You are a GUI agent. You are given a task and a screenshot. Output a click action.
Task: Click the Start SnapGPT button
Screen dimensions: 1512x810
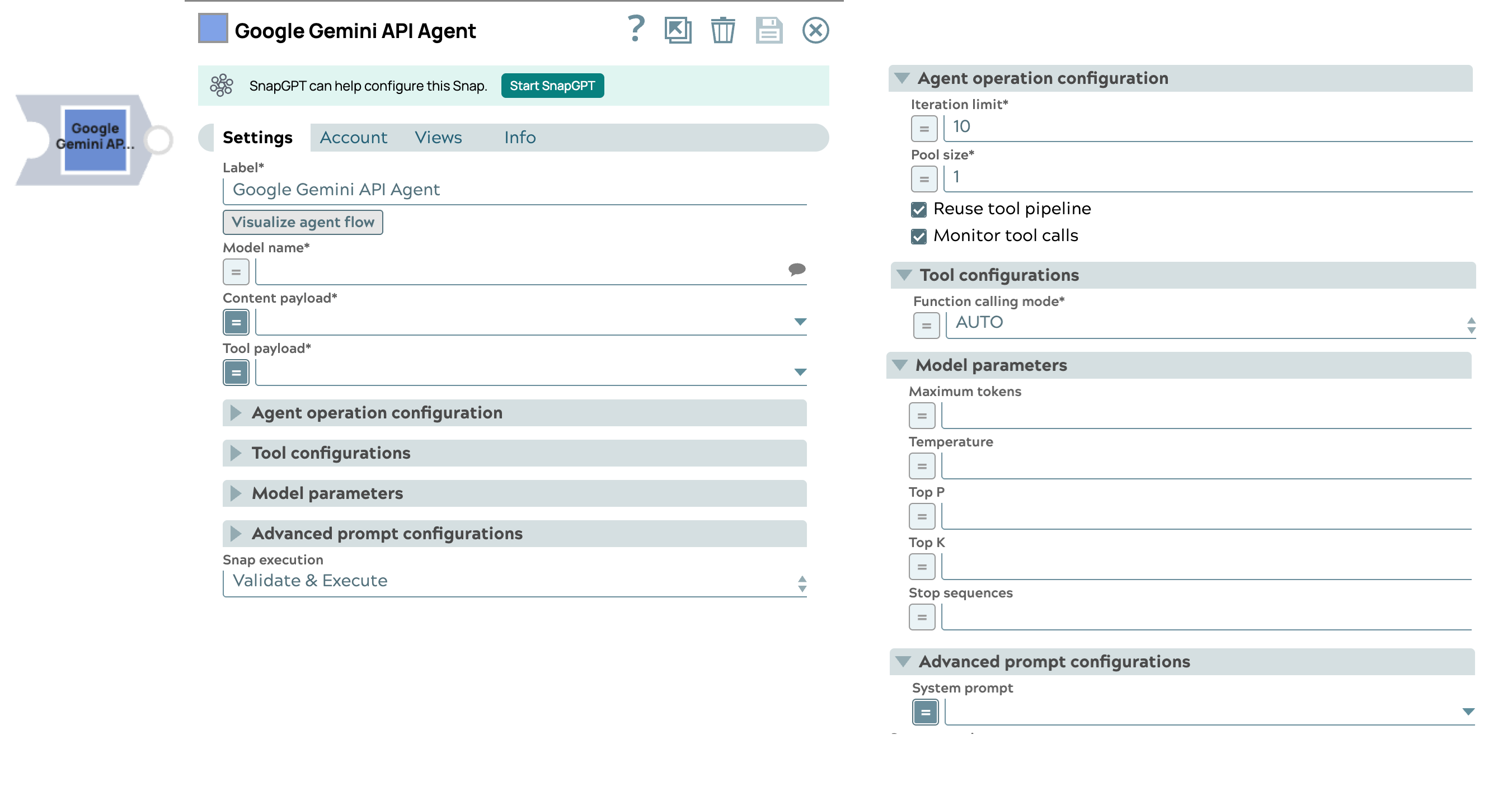pos(552,85)
